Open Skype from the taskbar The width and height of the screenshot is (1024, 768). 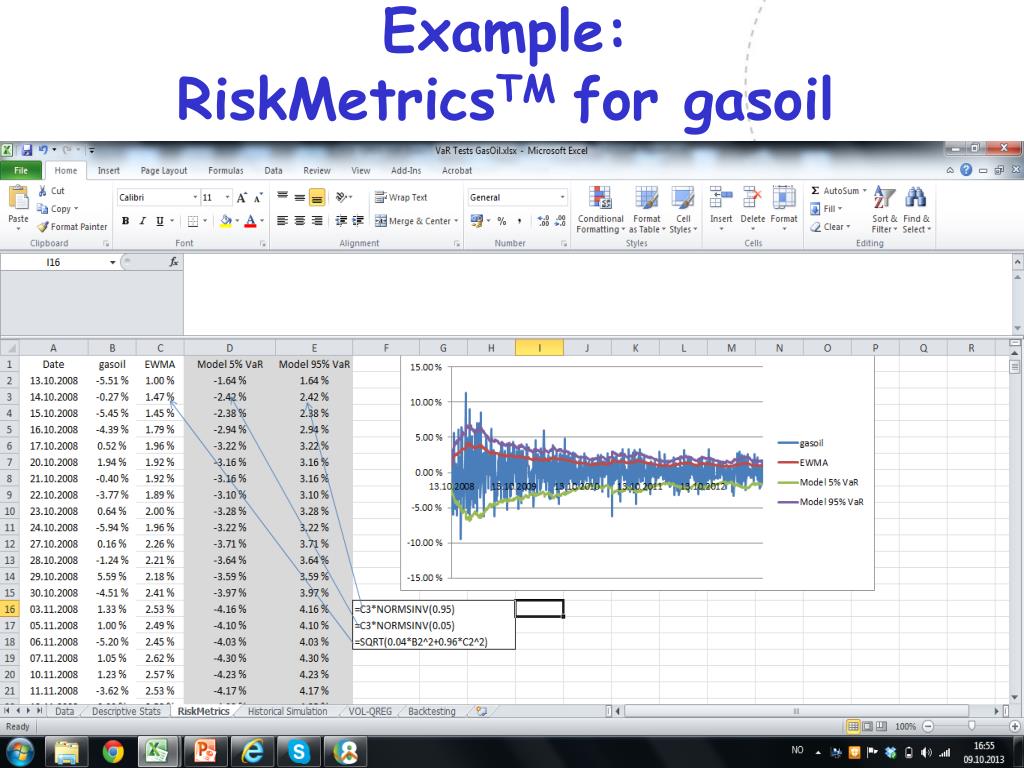pos(298,752)
